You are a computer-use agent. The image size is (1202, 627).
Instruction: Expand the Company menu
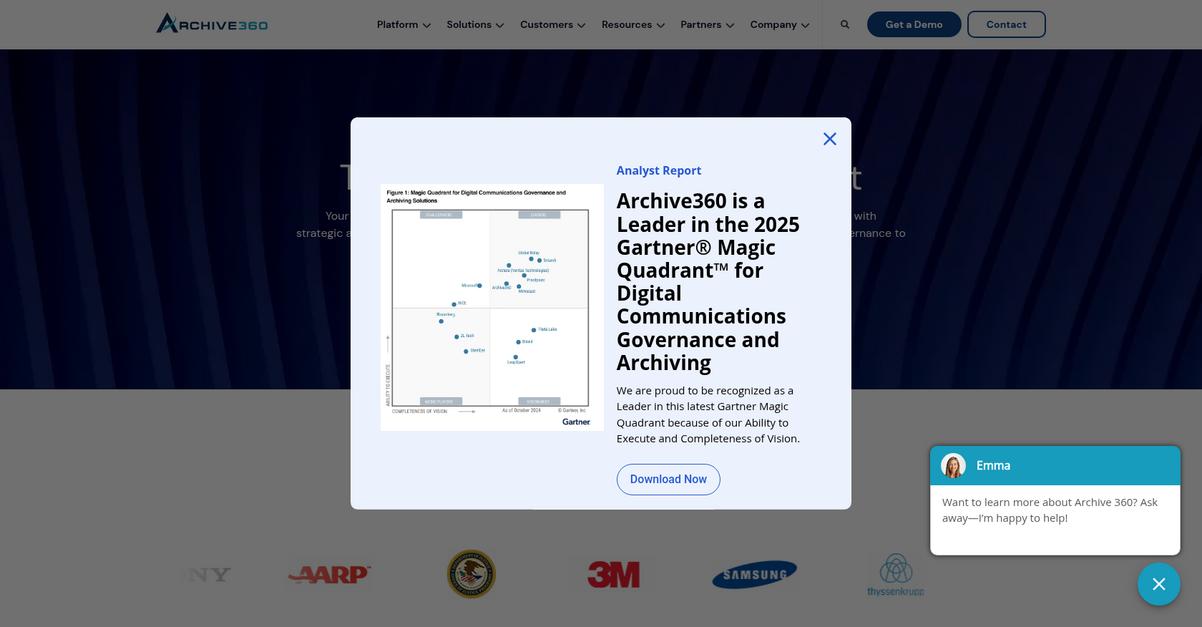click(x=780, y=24)
